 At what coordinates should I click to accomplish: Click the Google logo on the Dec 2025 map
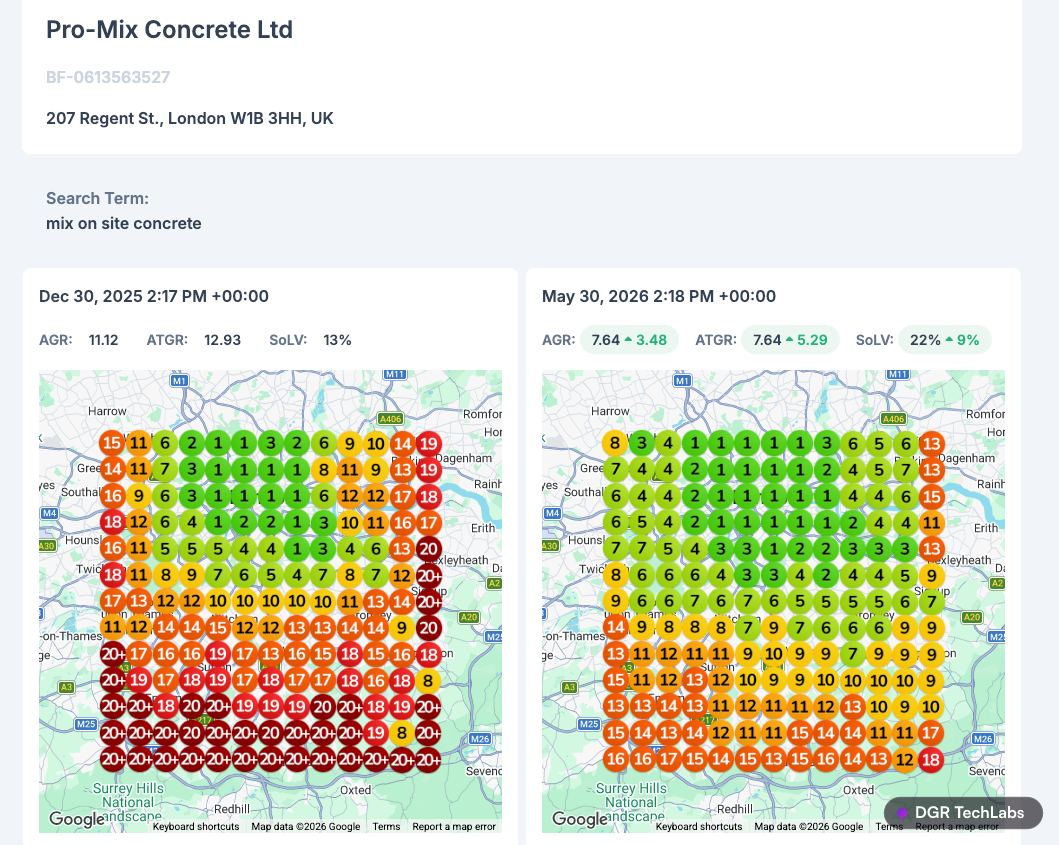76,819
